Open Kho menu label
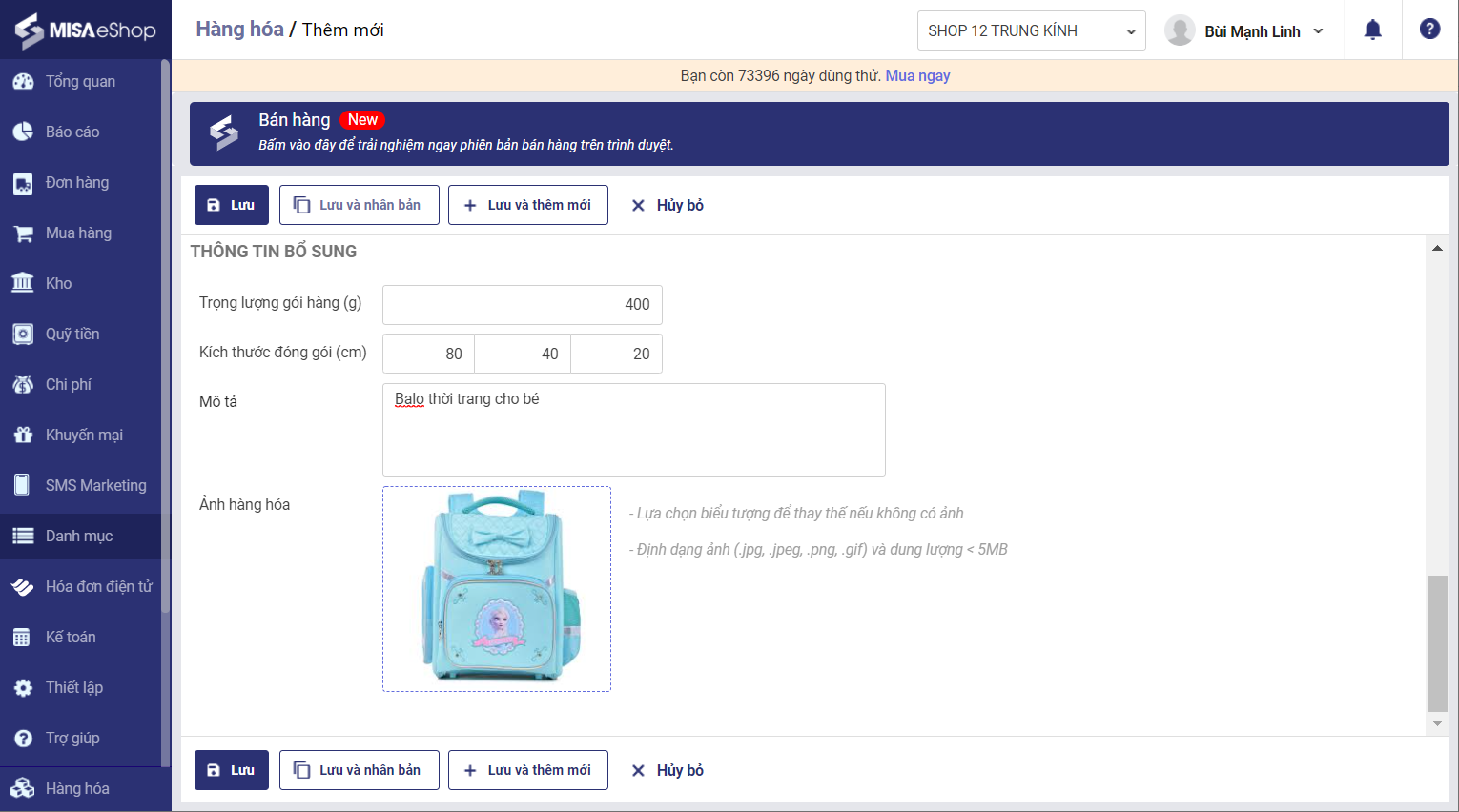This screenshot has height=812, width=1459. coord(58,284)
